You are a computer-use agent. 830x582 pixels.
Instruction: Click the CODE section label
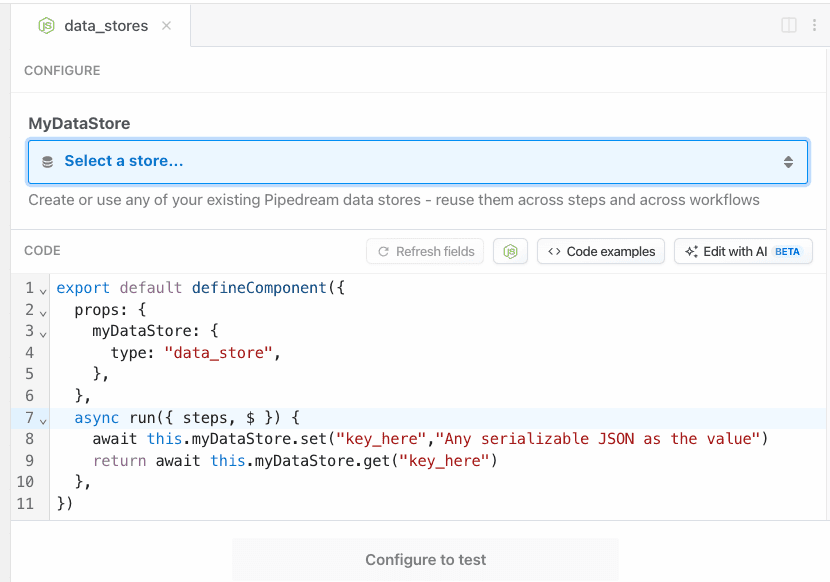pos(42,250)
